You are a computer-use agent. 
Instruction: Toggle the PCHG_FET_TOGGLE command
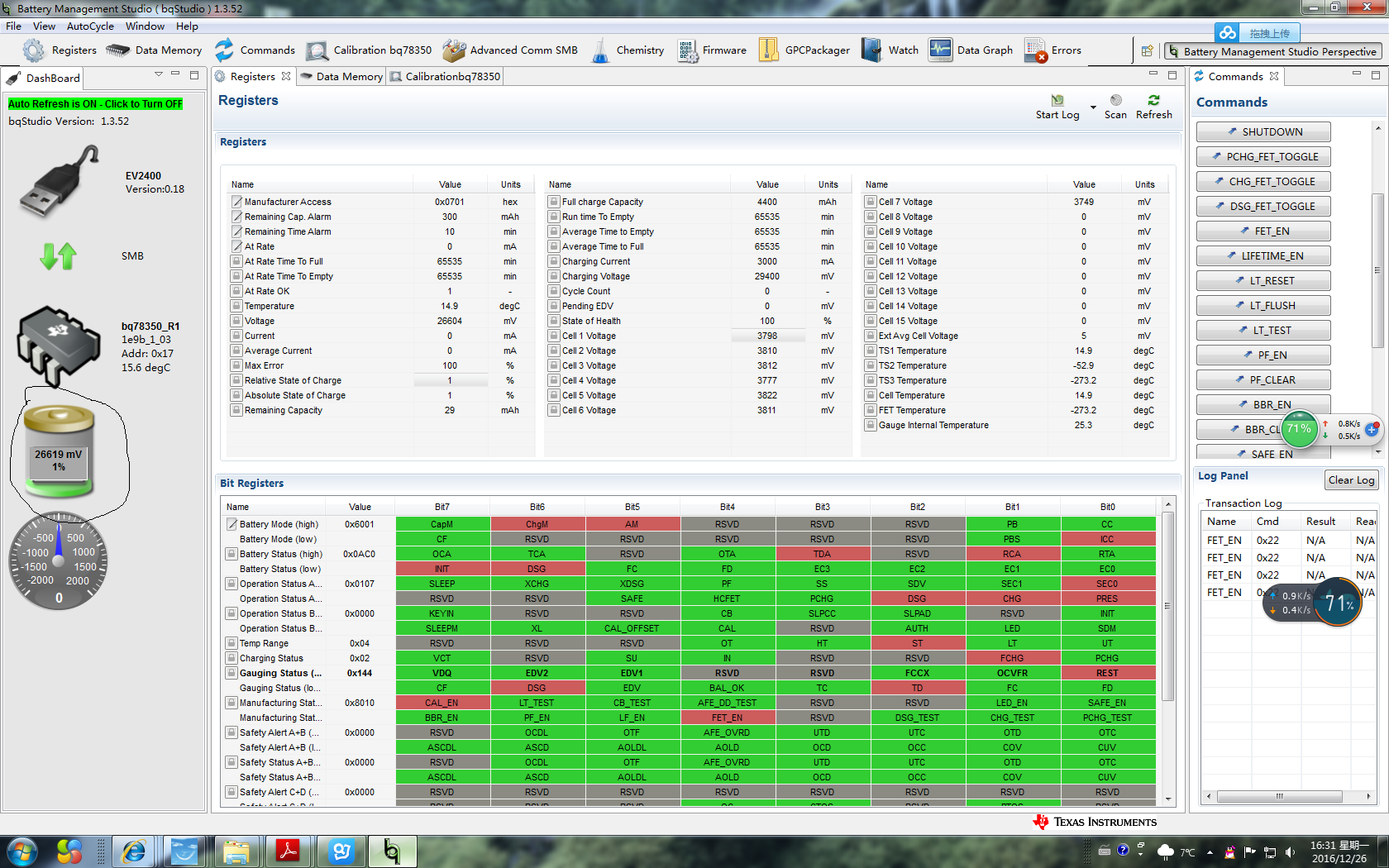(x=1263, y=157)
